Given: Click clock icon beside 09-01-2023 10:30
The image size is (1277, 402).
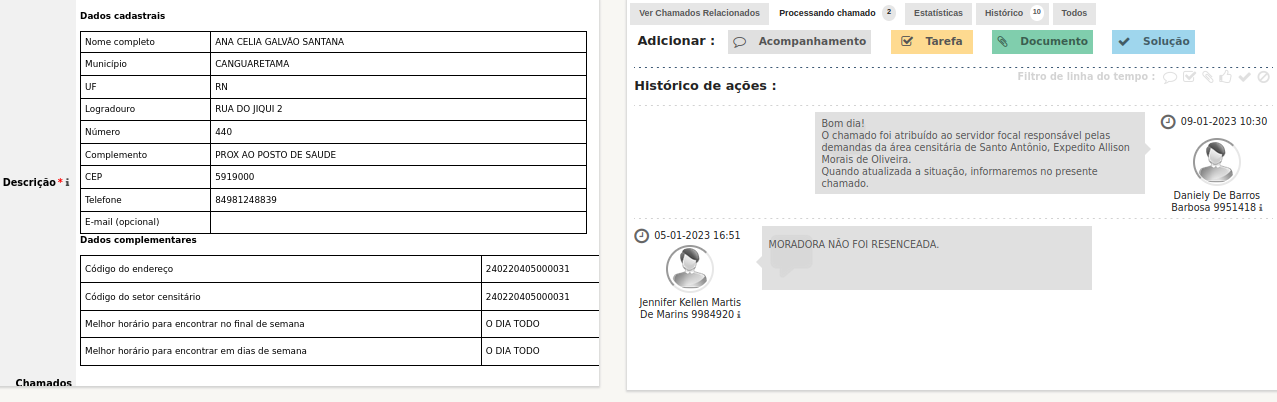Looking at the screenshot, I should (x=1168, y=121).
